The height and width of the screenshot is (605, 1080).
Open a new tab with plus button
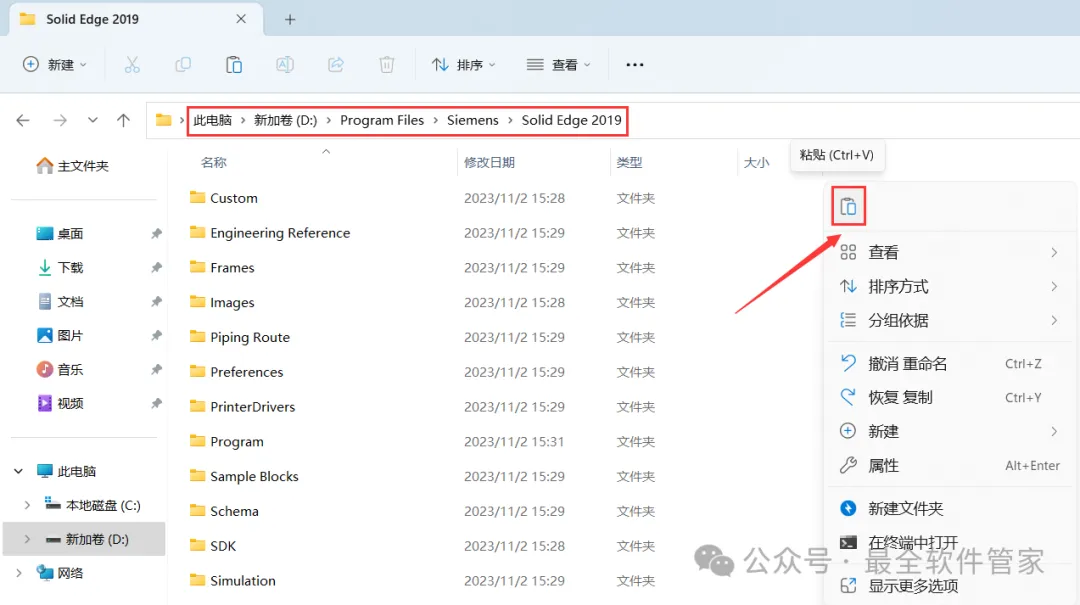[x=290, y=19]
